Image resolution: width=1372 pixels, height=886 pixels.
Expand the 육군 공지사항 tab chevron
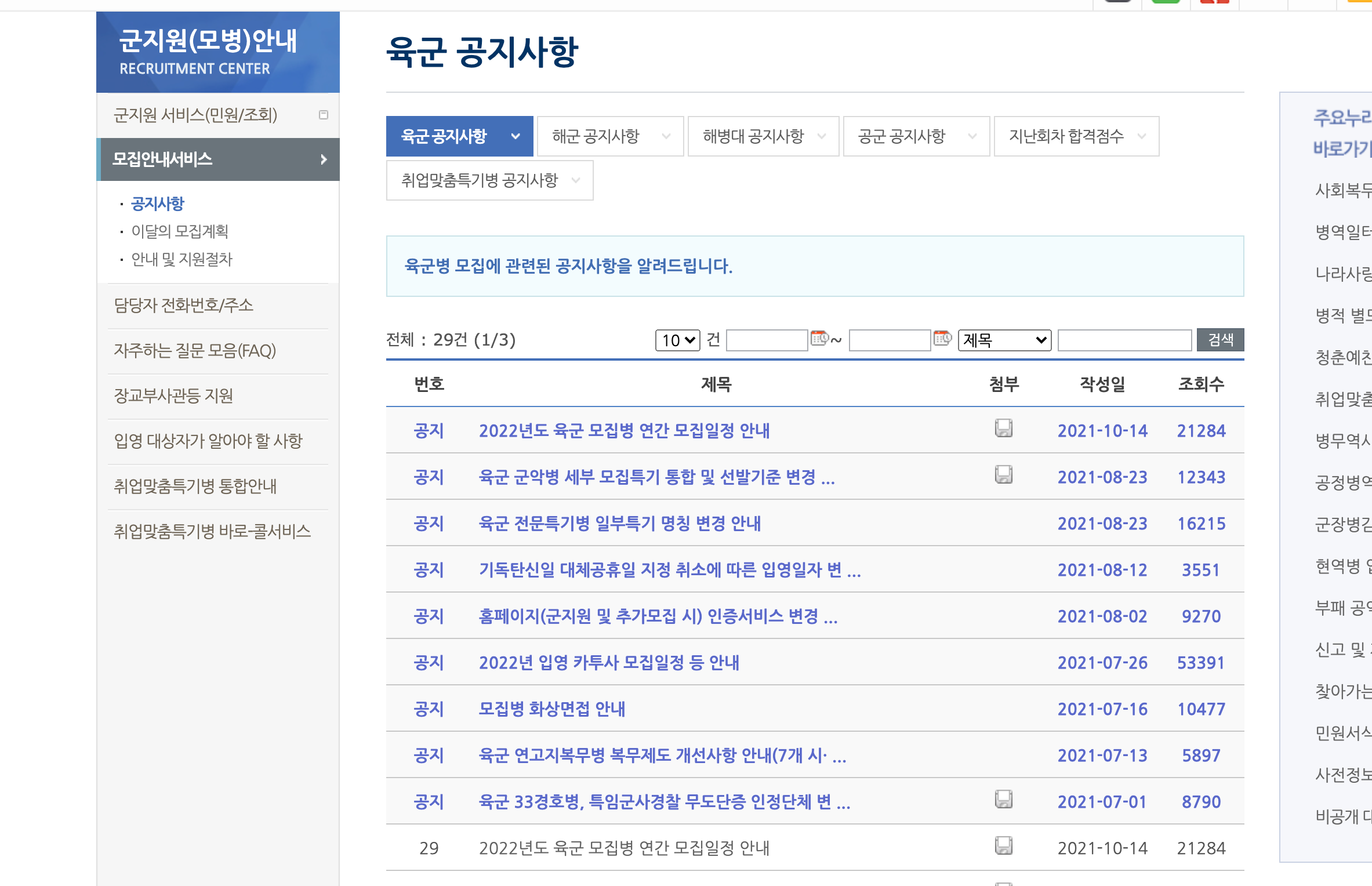(515, 136)
